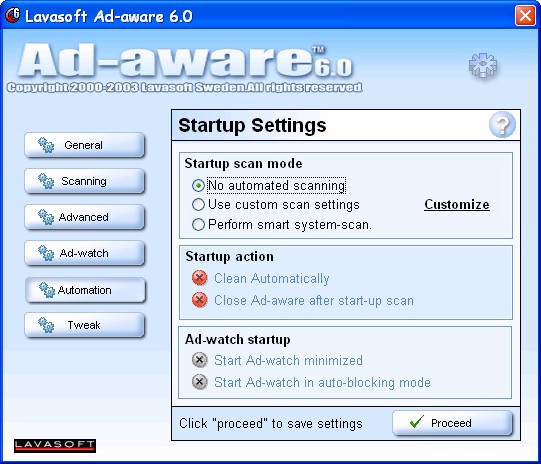Close the Ad-aware window
This screenshot has height=464, width=541.
[x=525, y=16]
